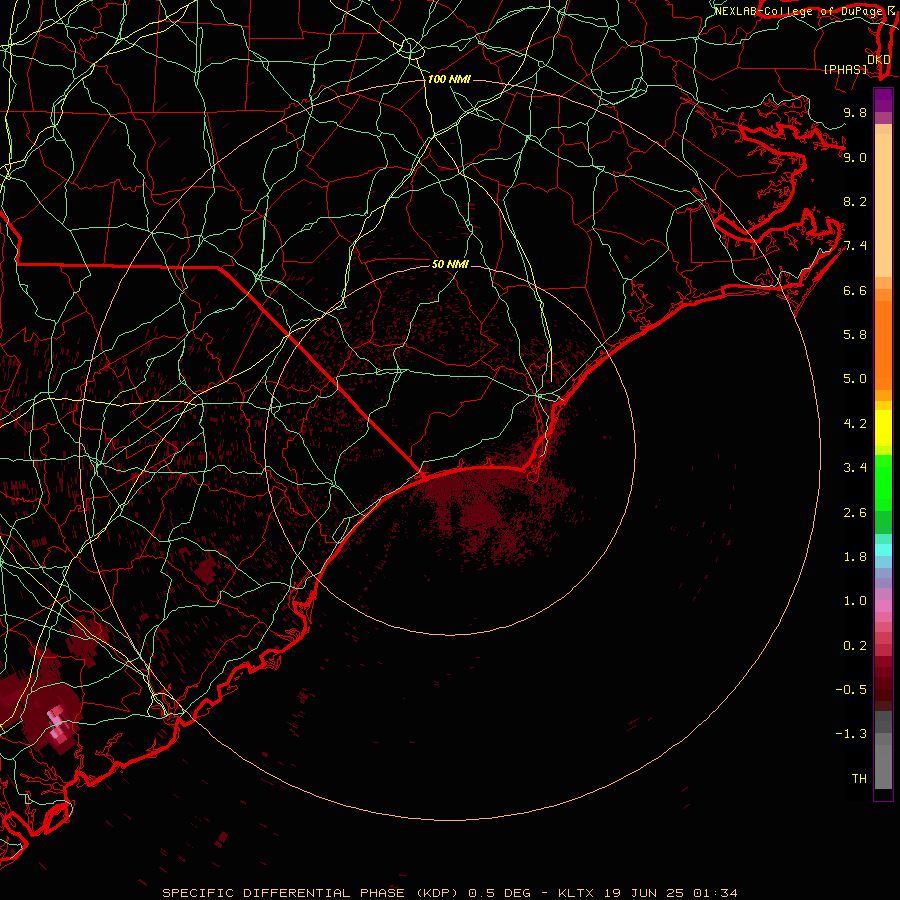Select the TH threshold label
The image size is (900, 900).
[x=859, y=779]
